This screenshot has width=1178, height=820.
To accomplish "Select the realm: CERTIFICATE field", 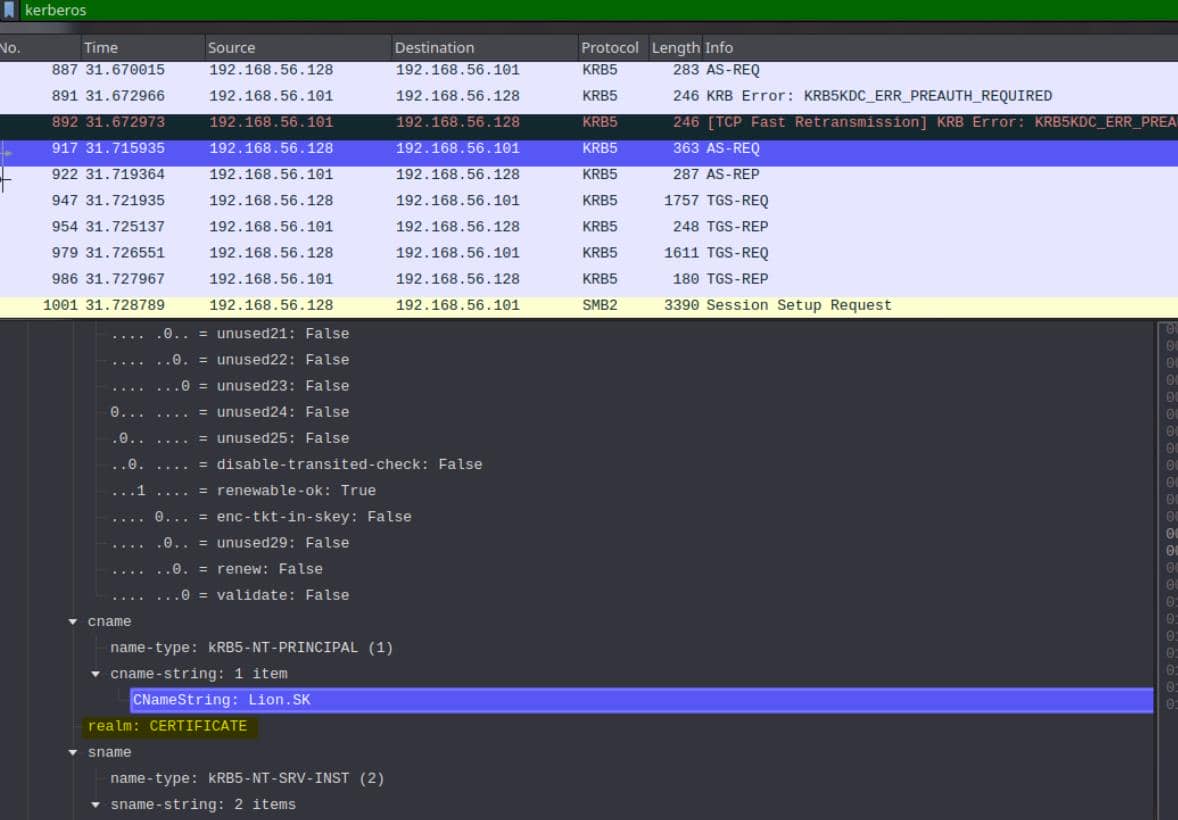I will [x=167, y=726].
